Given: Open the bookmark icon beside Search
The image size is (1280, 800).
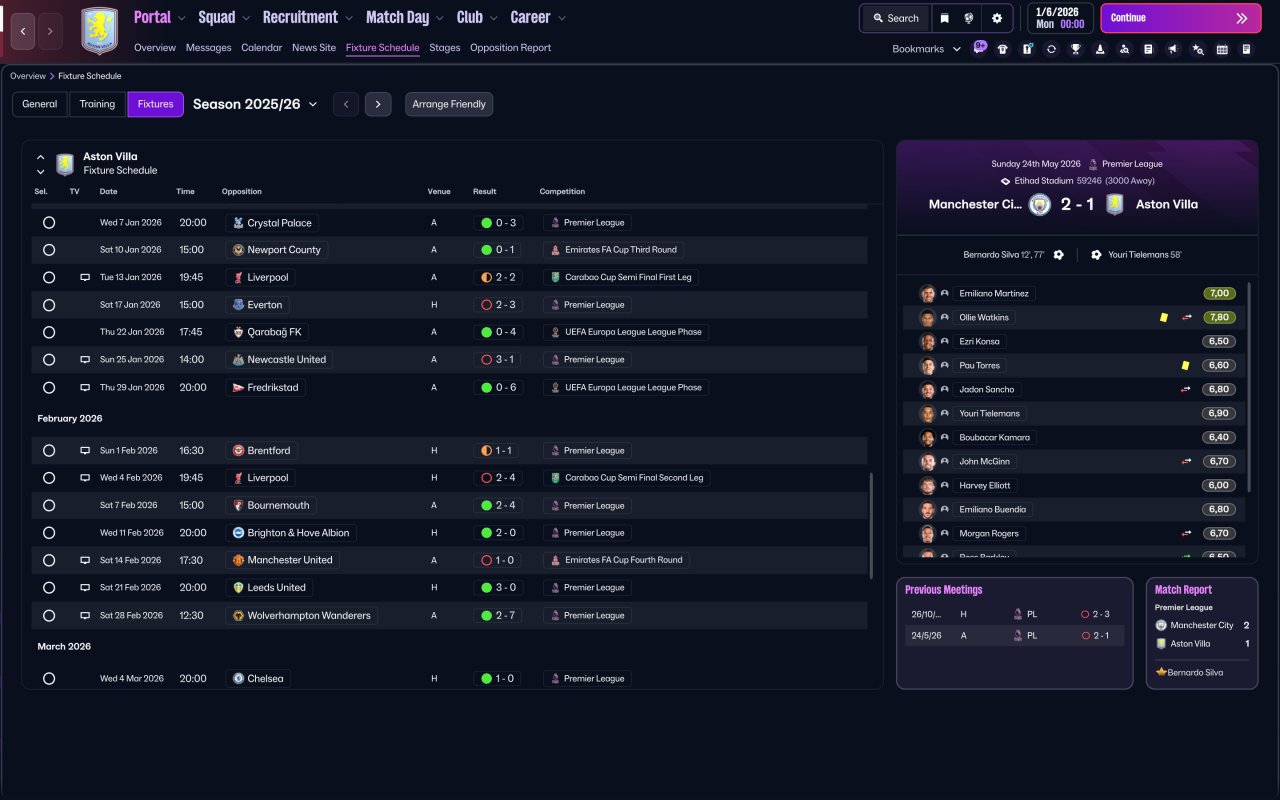Looking at the screenshot, I should tap(944, 18).
